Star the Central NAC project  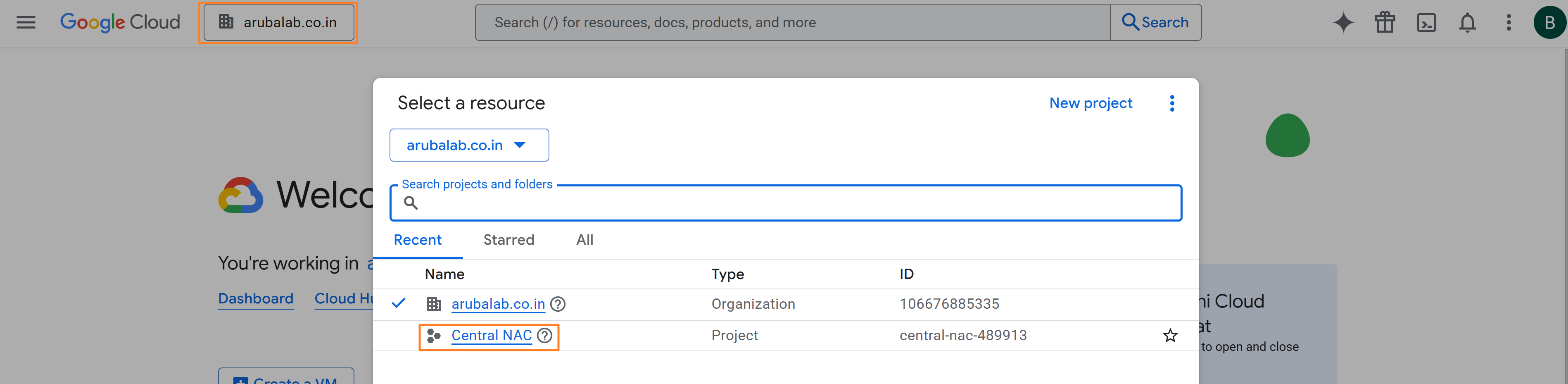coord(1170,336)
